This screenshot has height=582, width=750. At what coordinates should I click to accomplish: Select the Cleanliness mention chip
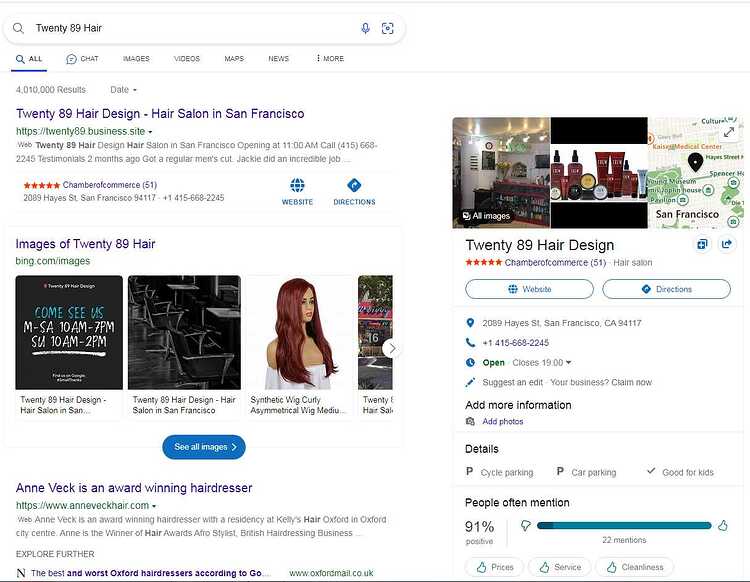(634, 567)
